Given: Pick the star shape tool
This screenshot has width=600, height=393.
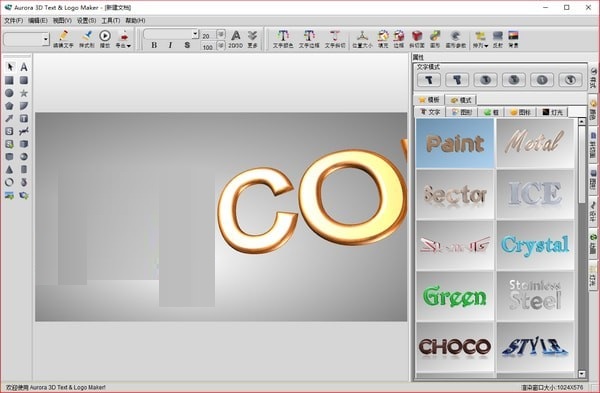Looking at the screenshot, I should (24, 93).
